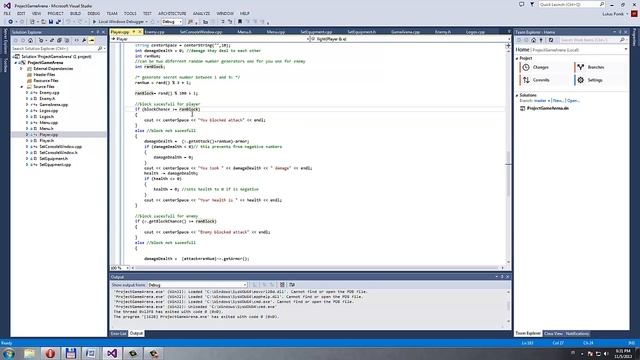Select GameArena.cpp in Solution Explorer
The height and width of the screenshot is (360, 640).
[x=54, y=105]
